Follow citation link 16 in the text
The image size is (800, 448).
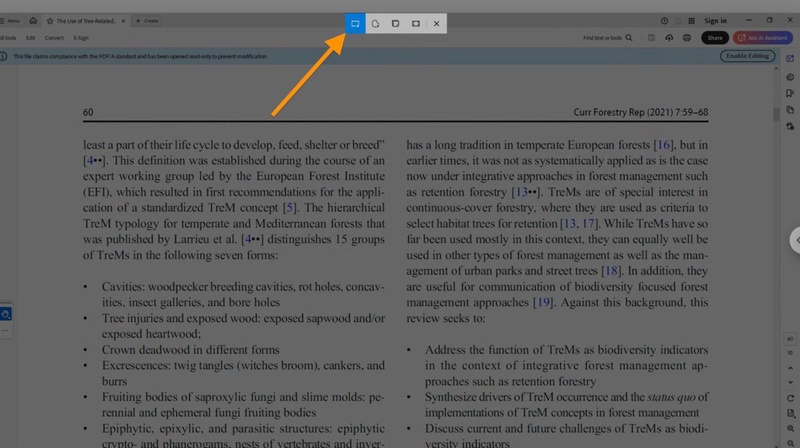point(663,145)
